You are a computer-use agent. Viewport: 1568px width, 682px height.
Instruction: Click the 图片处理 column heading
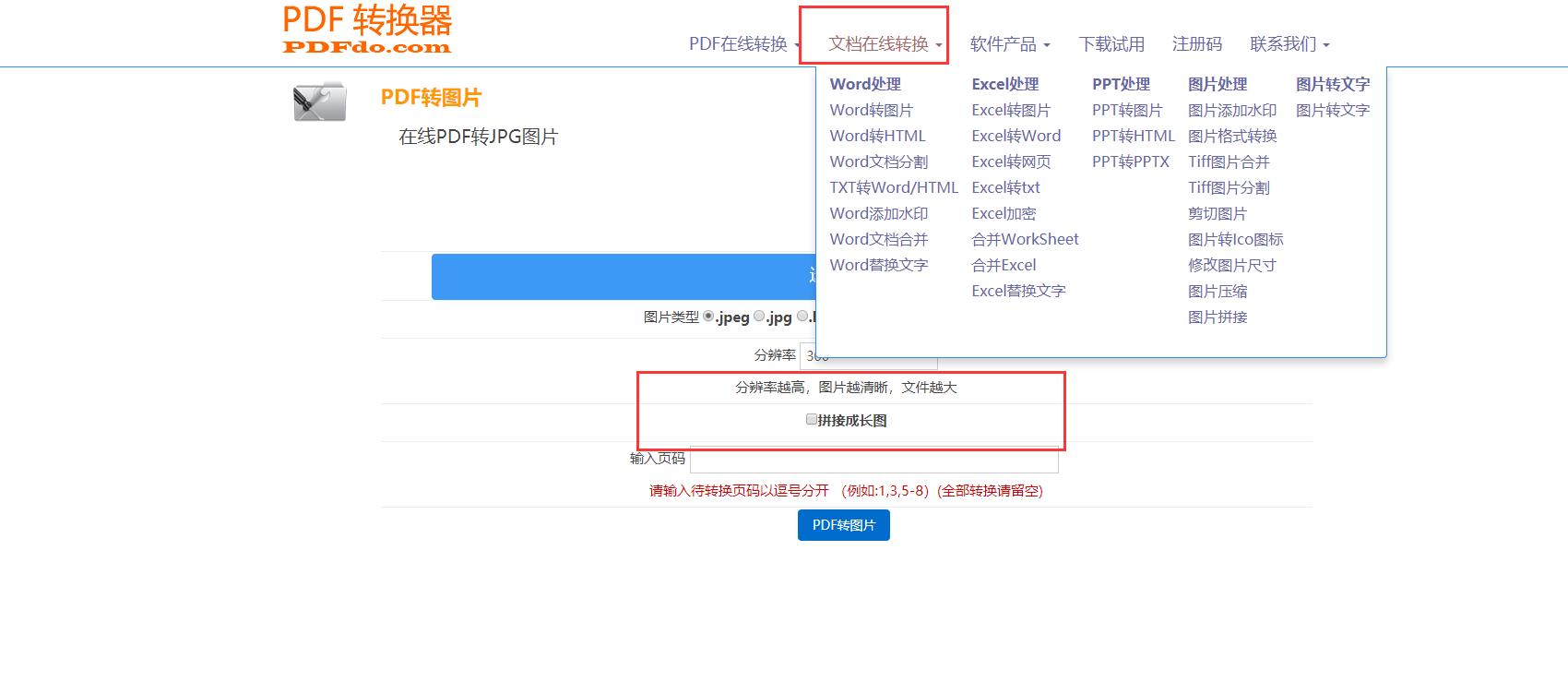point(1218,84)
